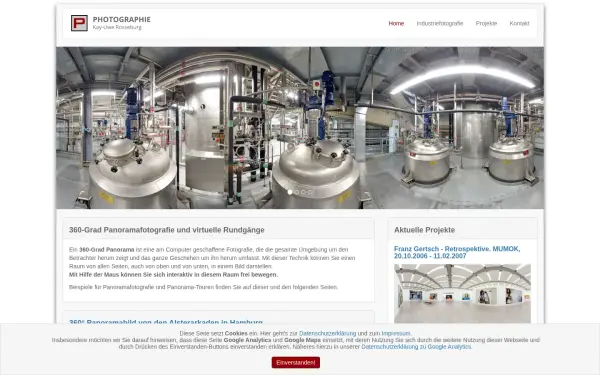The image size is (600, 375).
Task: Click the Einverstanden! cookie button
Action: tap(296, 362)
